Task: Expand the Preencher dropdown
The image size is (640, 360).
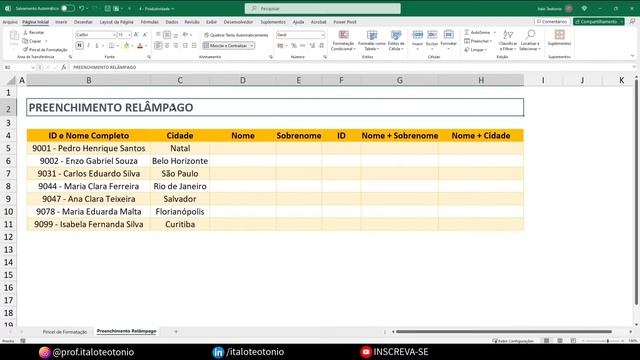Action: pos(491,41)
